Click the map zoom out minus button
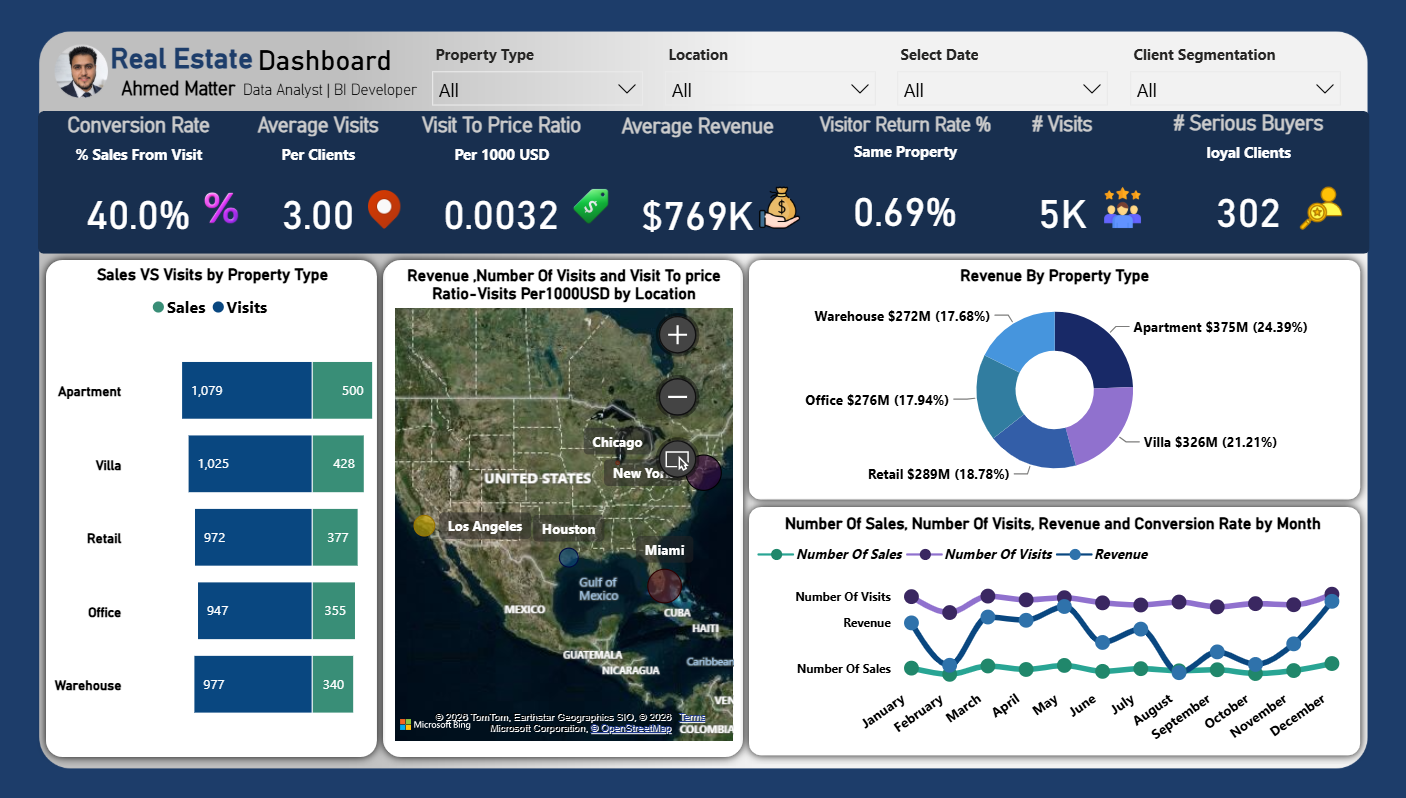Viewport: 1406px width, 798px height. 677,397
